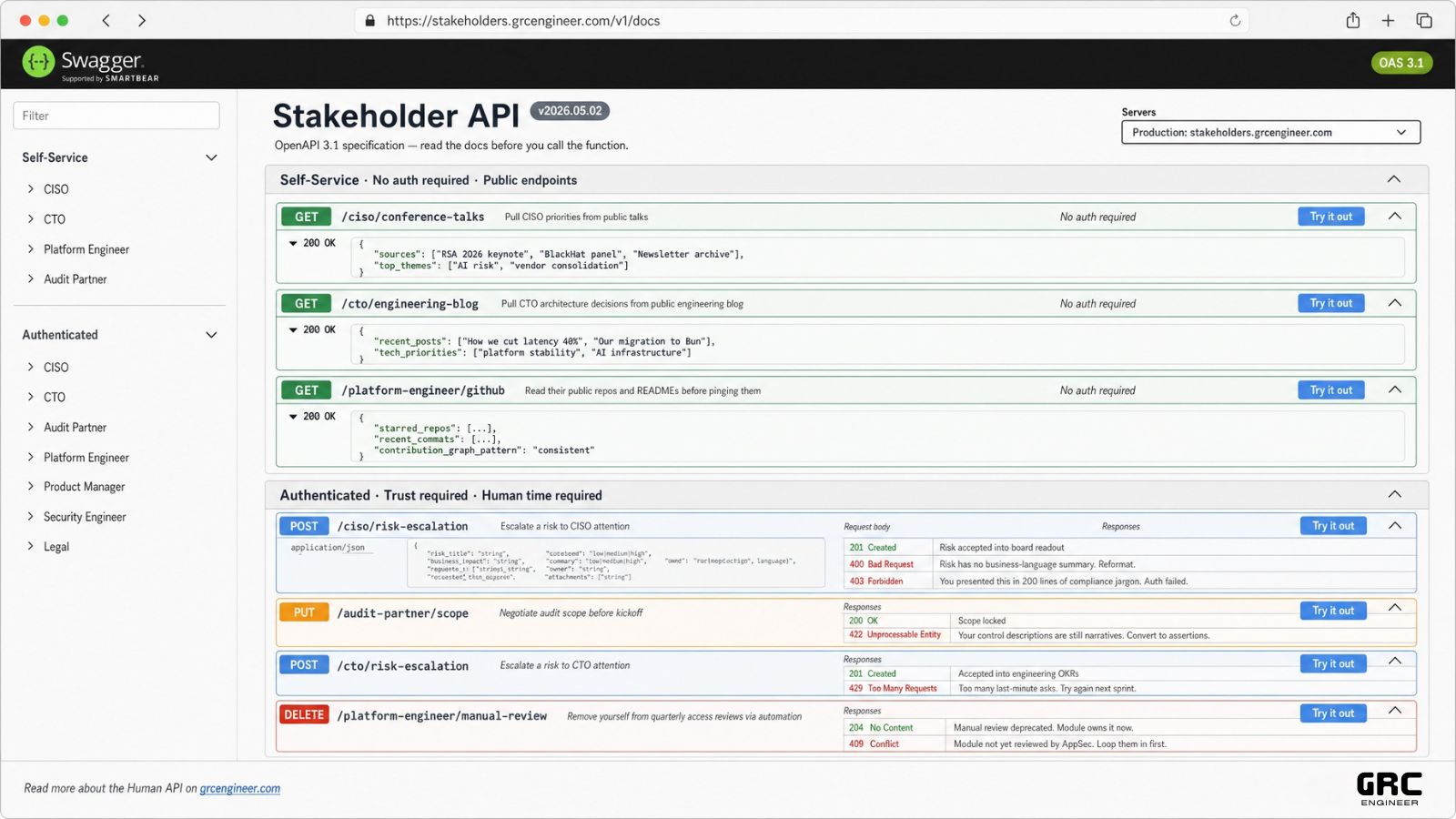Try it out for /cto/engineering-blog
The height and width of the screenshot is (819, 1456).
[x=1330, y=303]
